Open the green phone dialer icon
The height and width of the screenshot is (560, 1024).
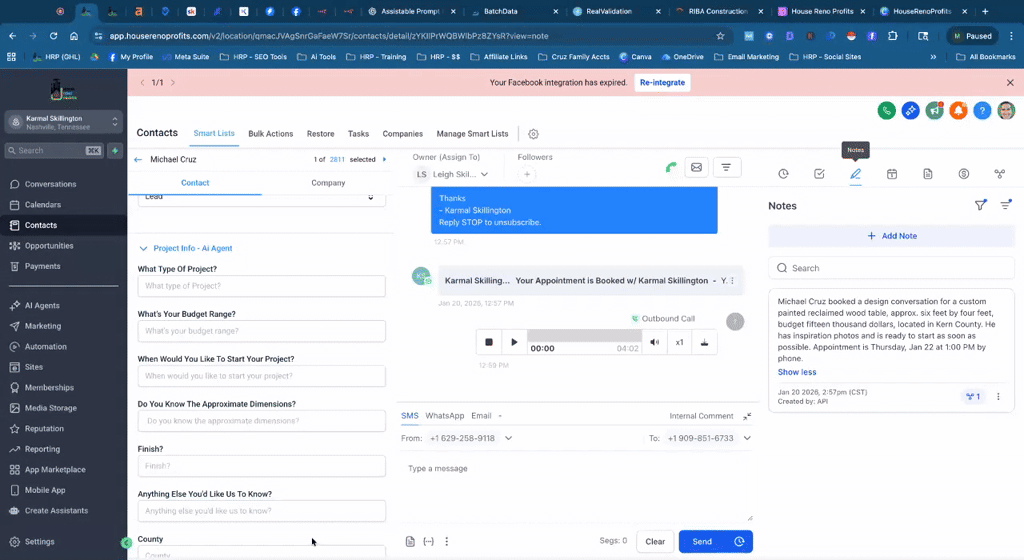click(x=886, y=110)
